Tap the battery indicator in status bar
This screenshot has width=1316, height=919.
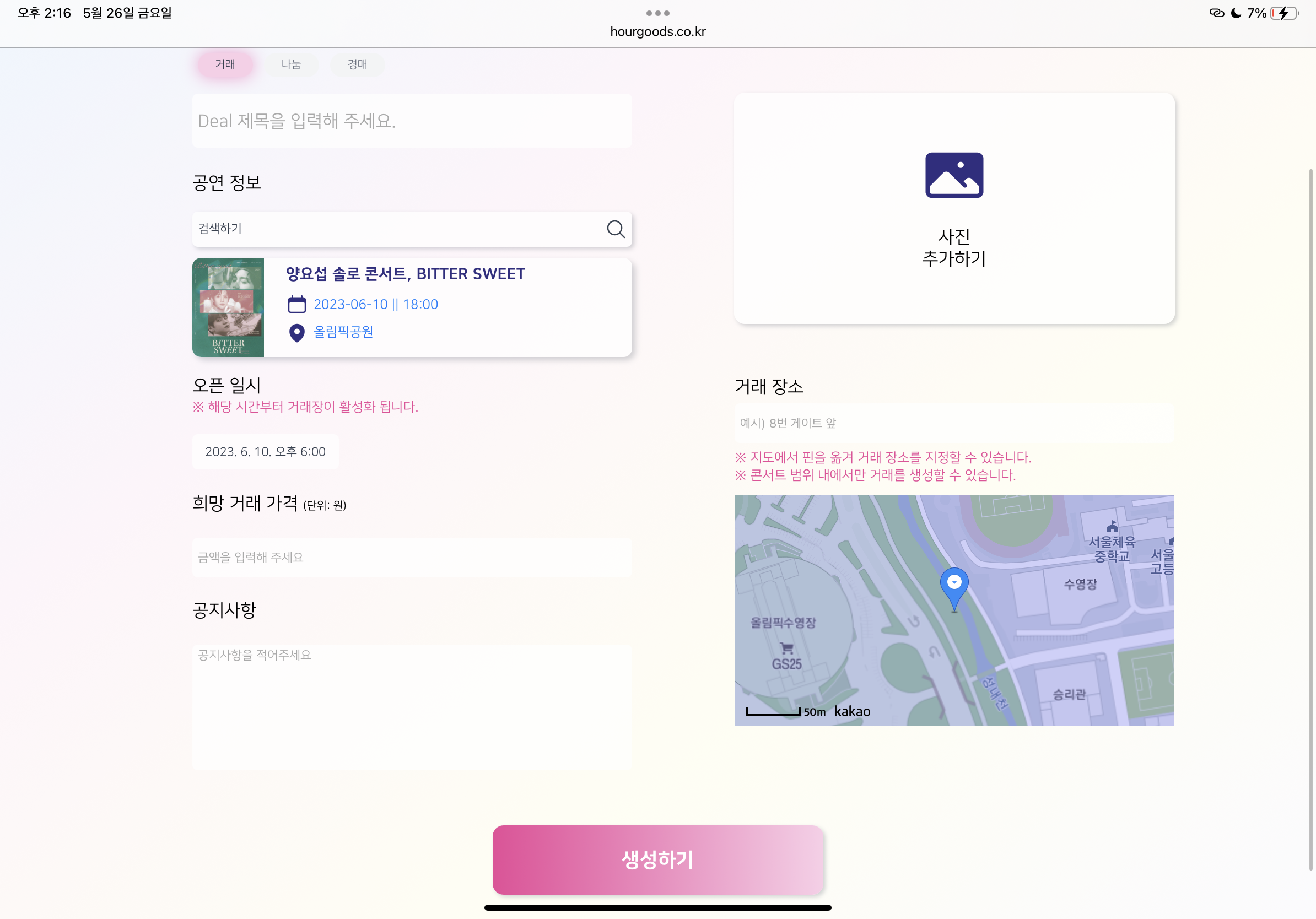pos(1284,13)
